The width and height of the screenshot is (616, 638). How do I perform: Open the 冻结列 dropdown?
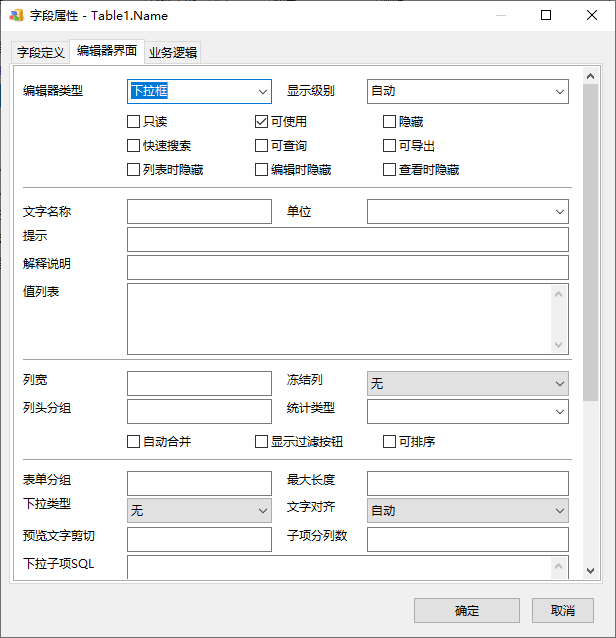coord(467,383)
